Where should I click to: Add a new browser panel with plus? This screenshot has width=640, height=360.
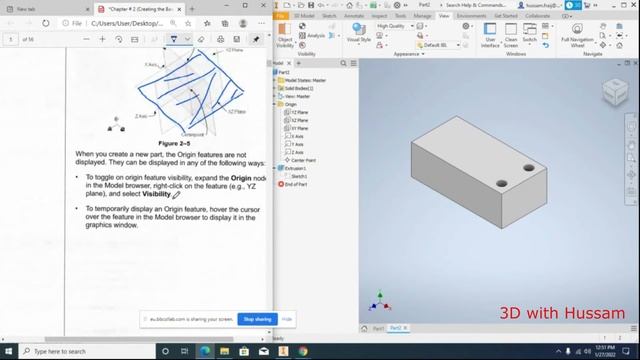[x=298, y=63]
